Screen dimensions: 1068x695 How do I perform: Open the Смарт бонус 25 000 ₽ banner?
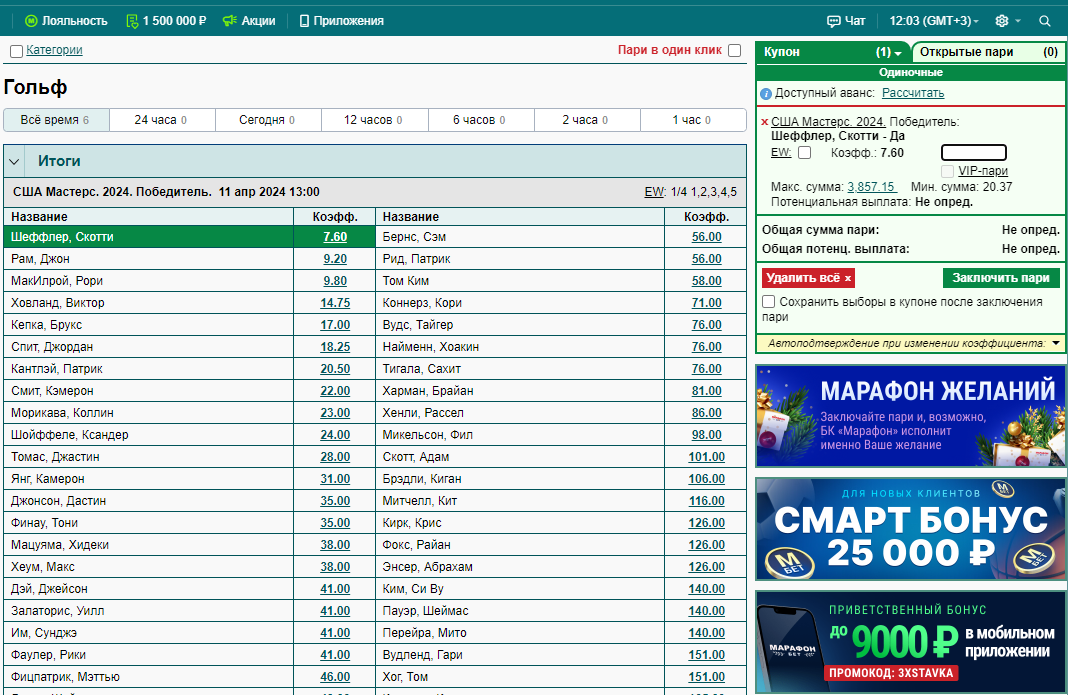(x=911, y=529)
